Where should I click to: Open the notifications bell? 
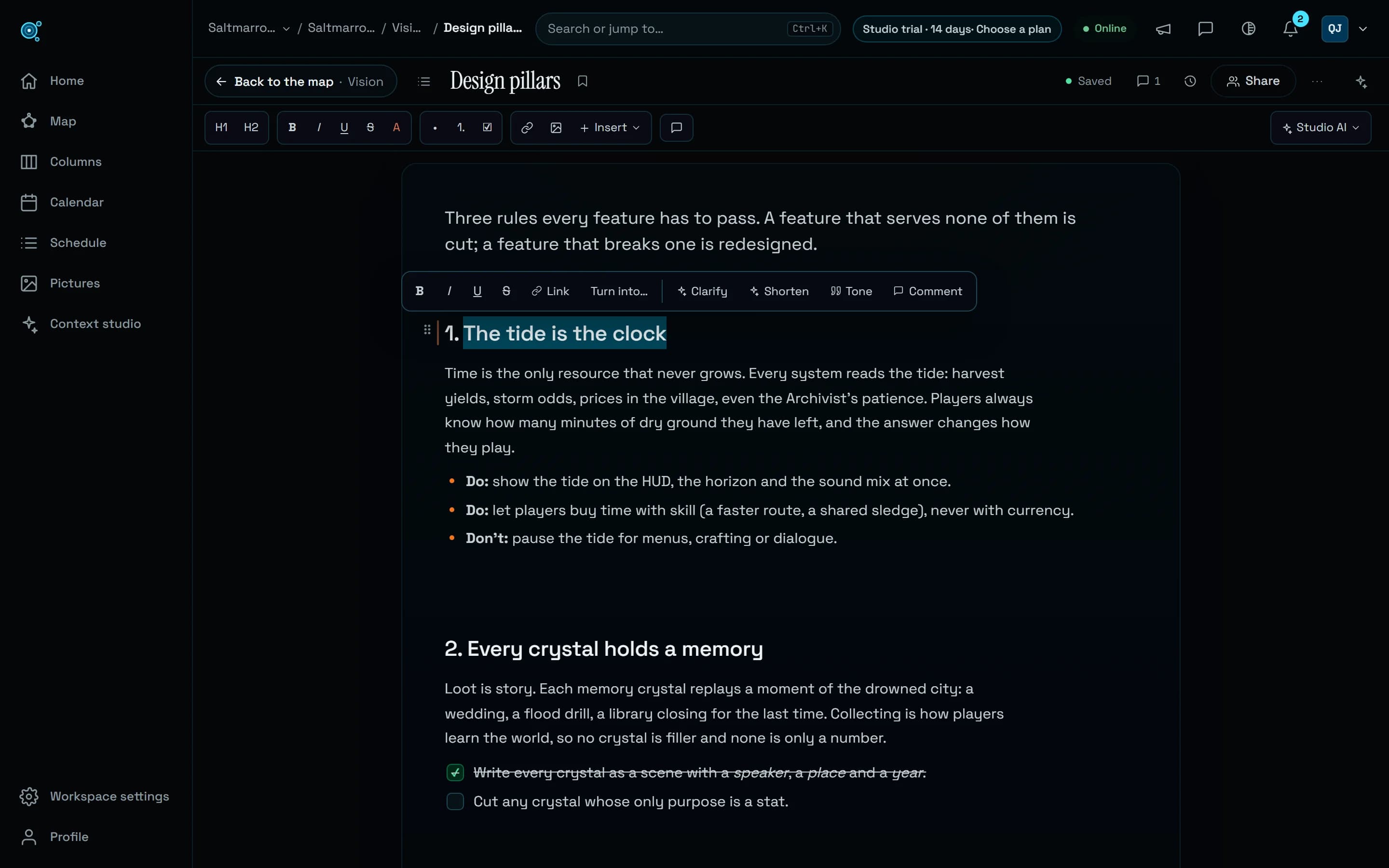[x=1290, y=29]
